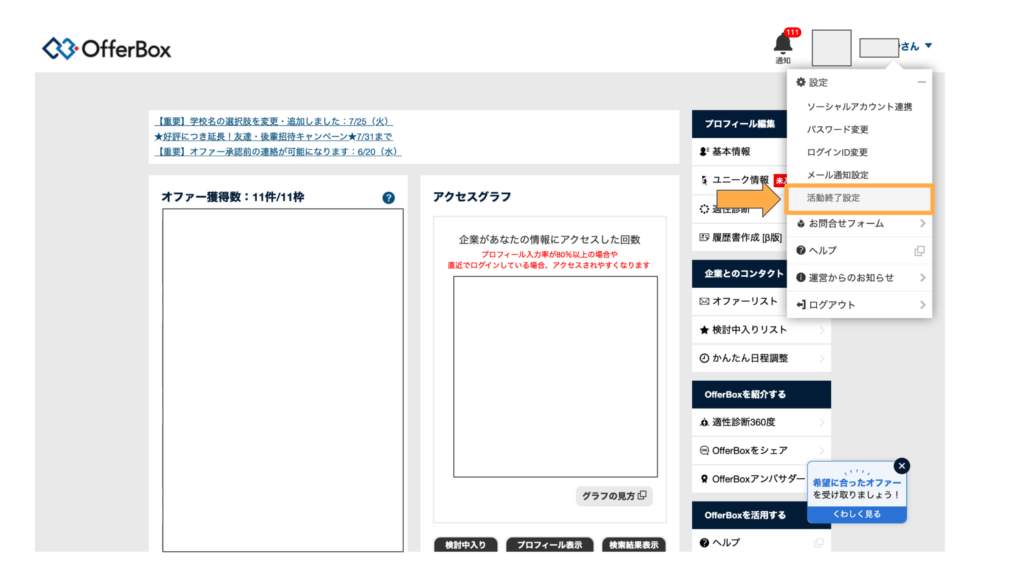The width and height of the screenshot is (1024, 575).
Task: Expand chevron beside 運営からのお知らせ
Action: (922, 278)
